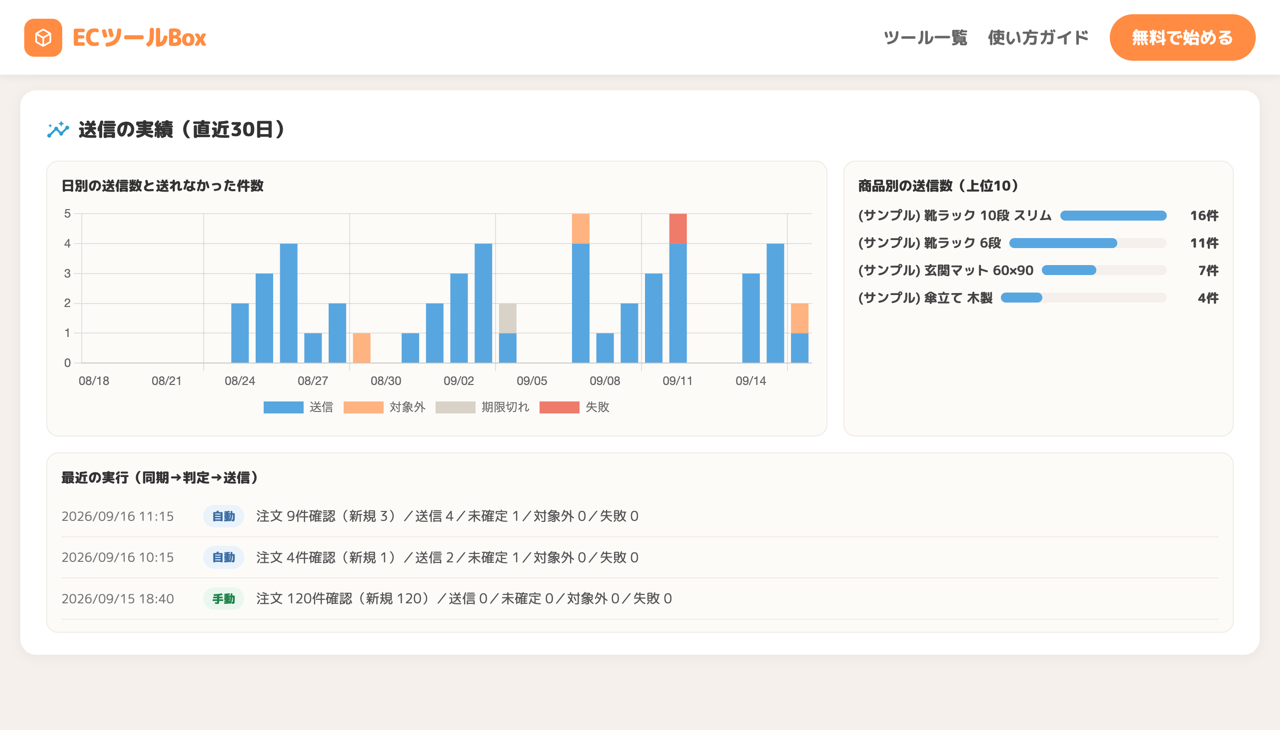Click the product name (サンプル) 靴ラック 10段 スリム

click(x=955, y=215)
